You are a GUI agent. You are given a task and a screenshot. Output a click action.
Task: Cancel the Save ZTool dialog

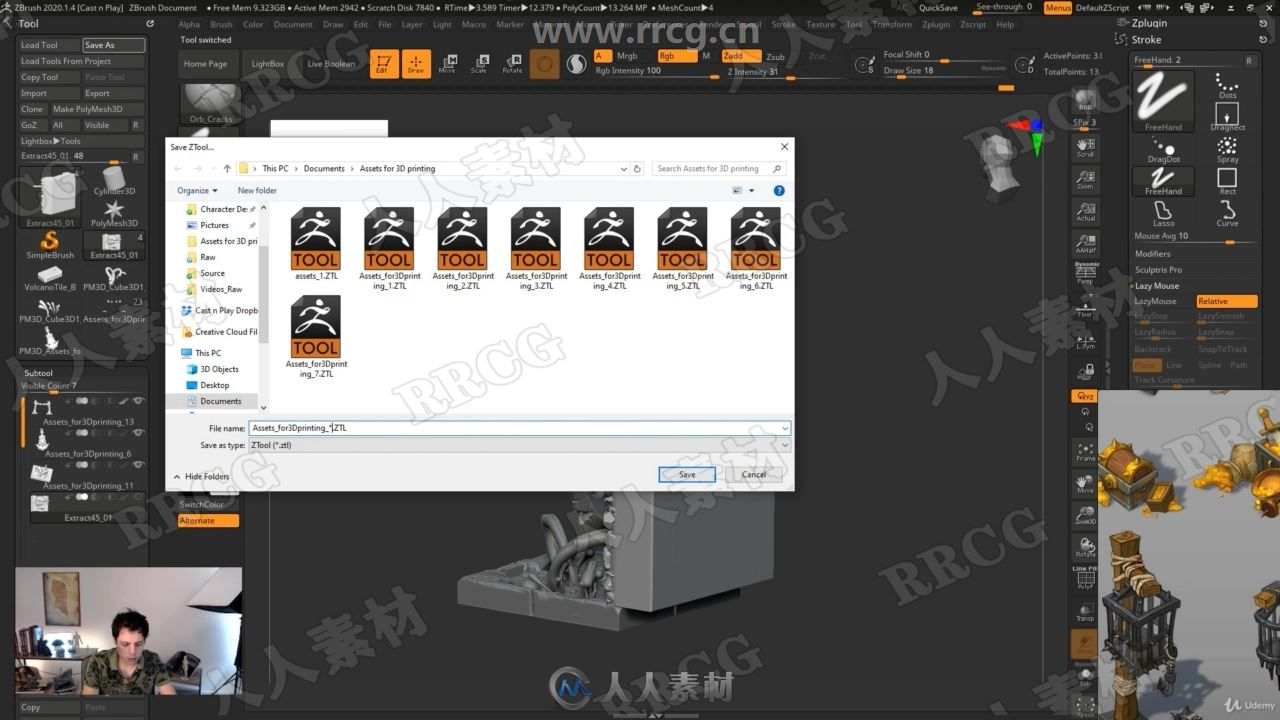pos(754,475)
